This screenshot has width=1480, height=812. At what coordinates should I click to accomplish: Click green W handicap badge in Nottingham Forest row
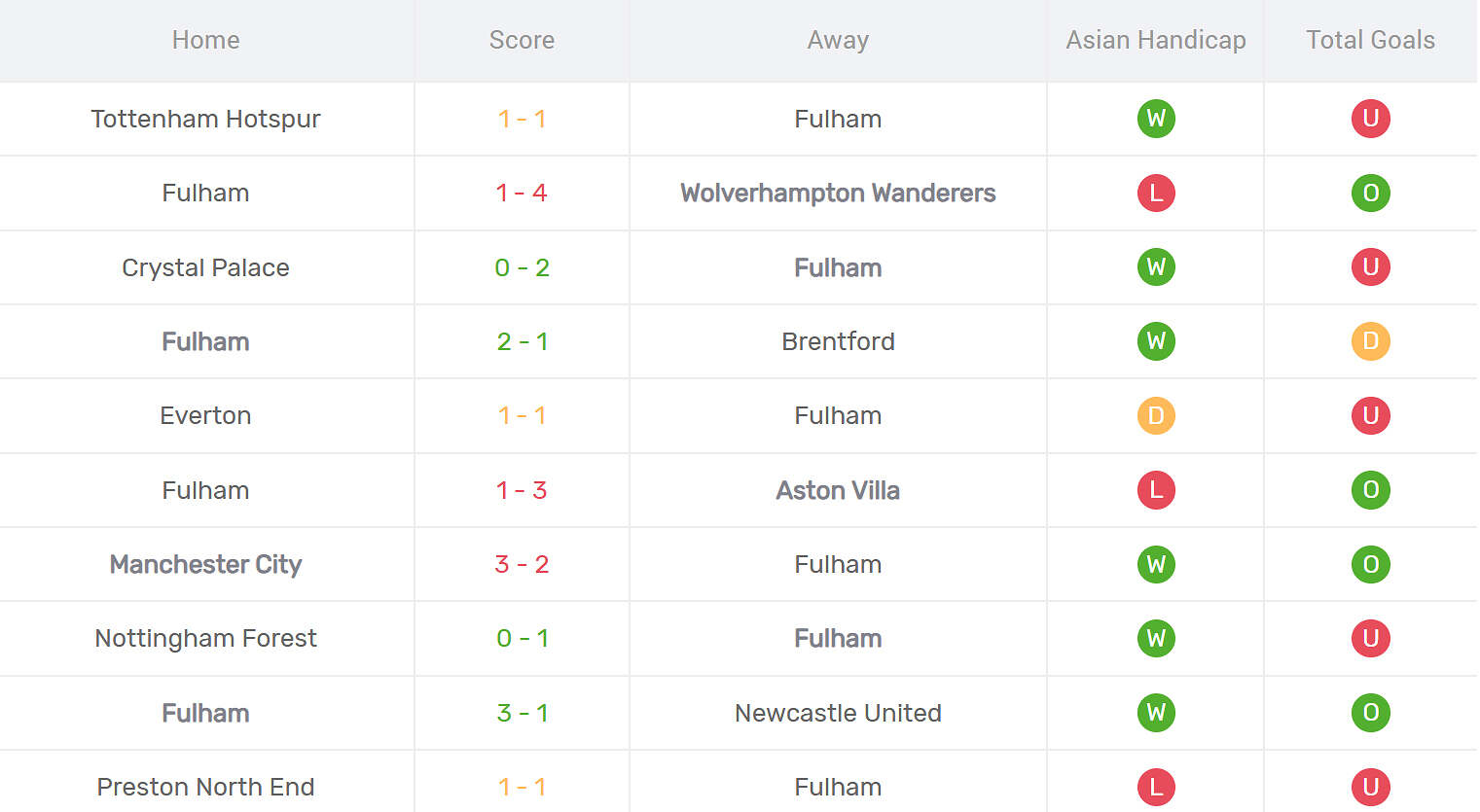click(x=1156, y=638)
